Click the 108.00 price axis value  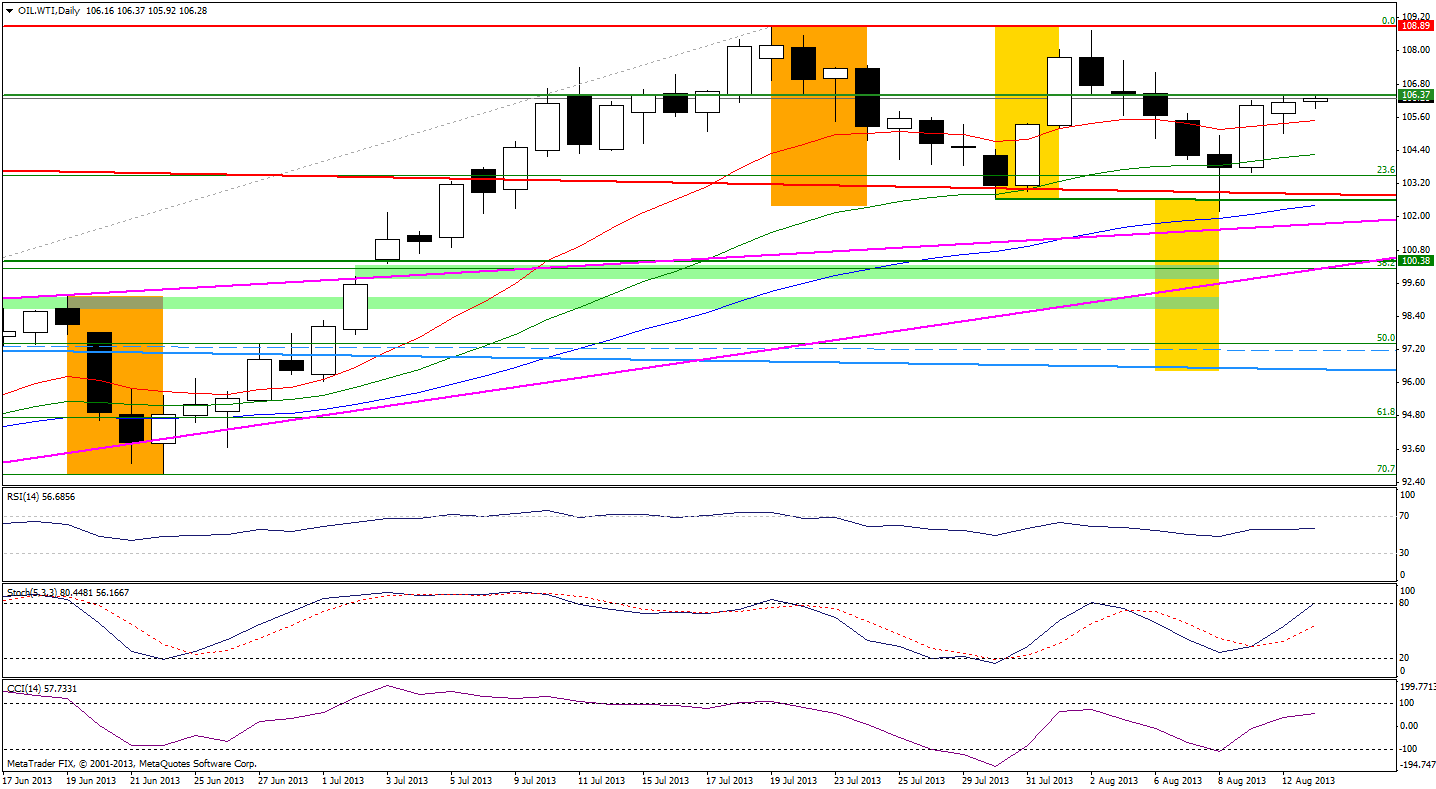pos(1415,50)
